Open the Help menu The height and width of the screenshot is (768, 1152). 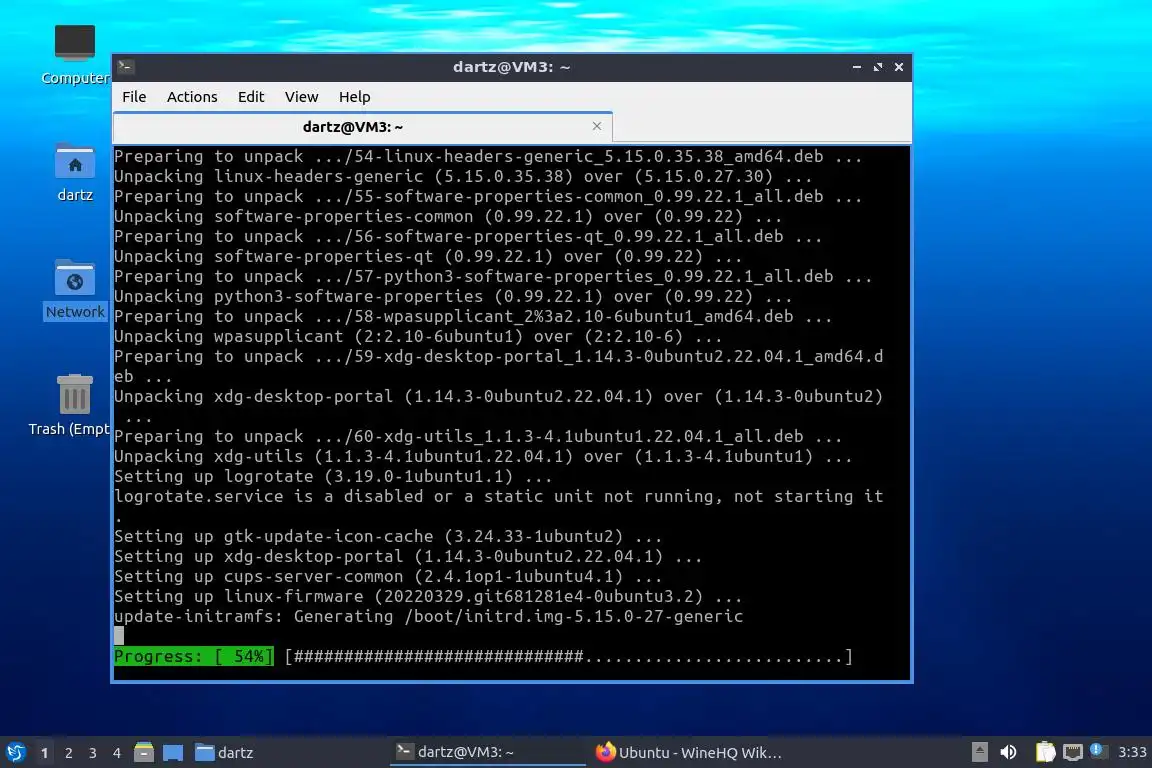click(x=354, y=97)
